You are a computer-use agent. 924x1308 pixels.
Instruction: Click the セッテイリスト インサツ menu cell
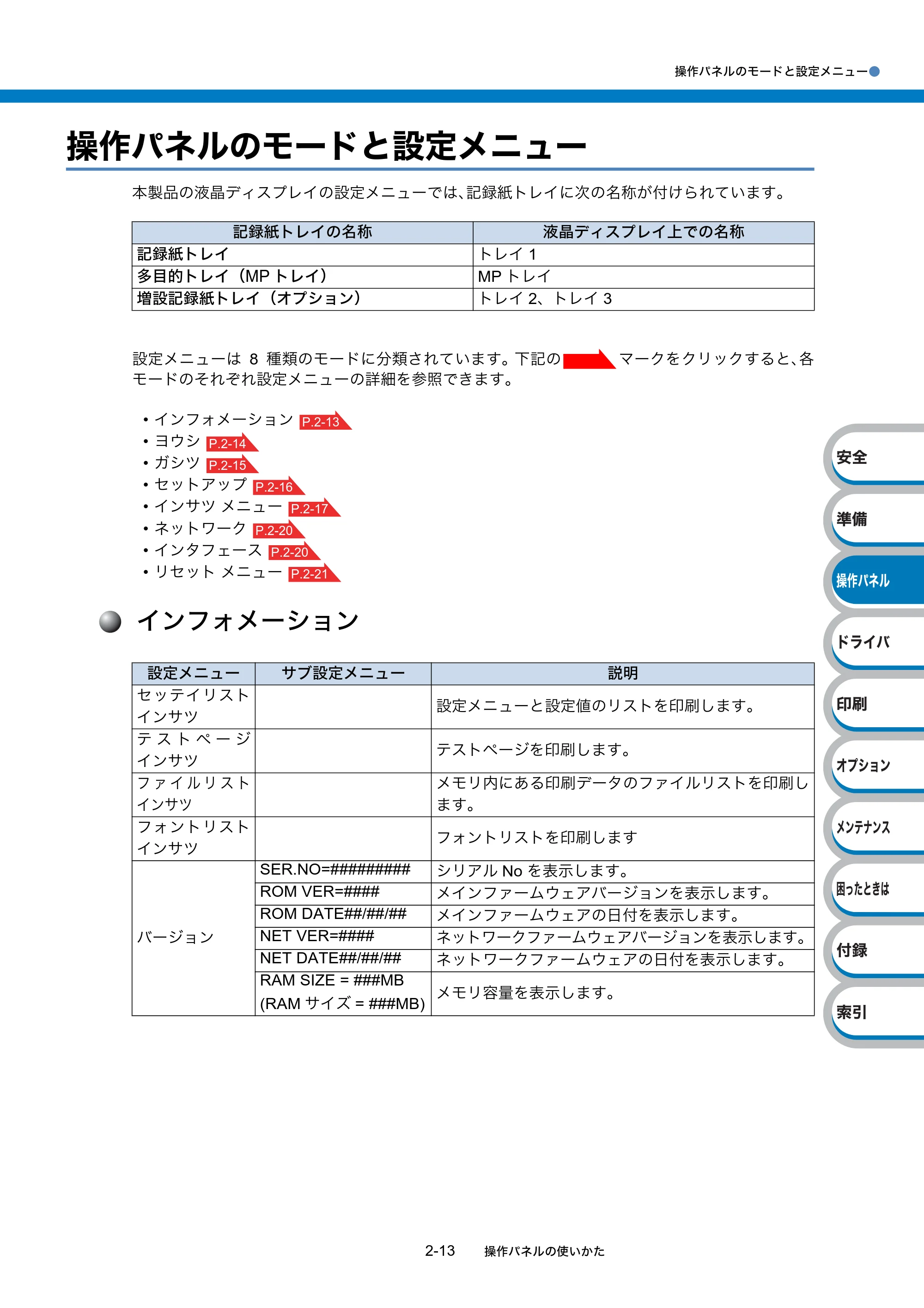click(x=194, y=707)
